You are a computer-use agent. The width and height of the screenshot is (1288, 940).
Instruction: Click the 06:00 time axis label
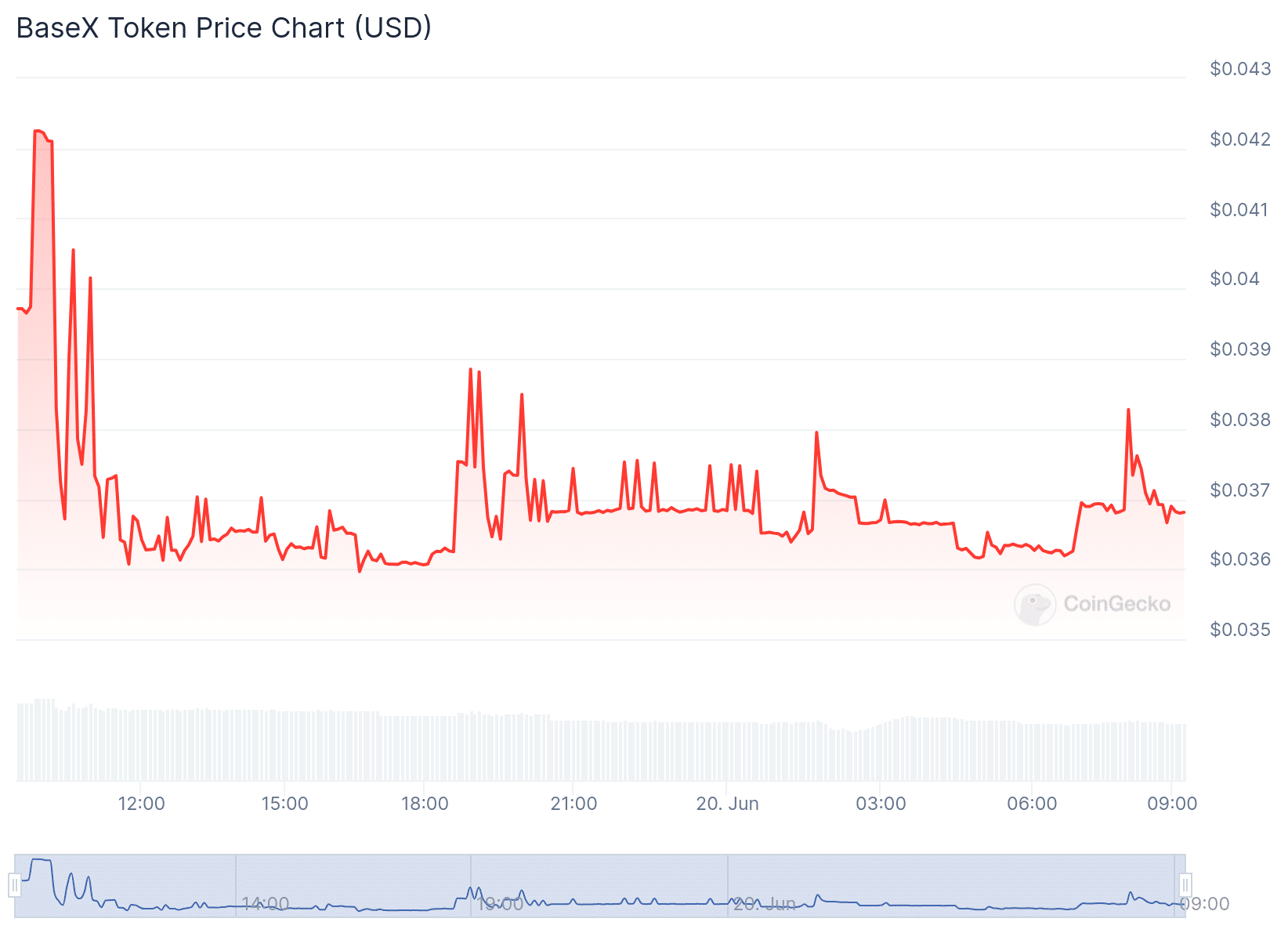click(x=1032, y=804)
